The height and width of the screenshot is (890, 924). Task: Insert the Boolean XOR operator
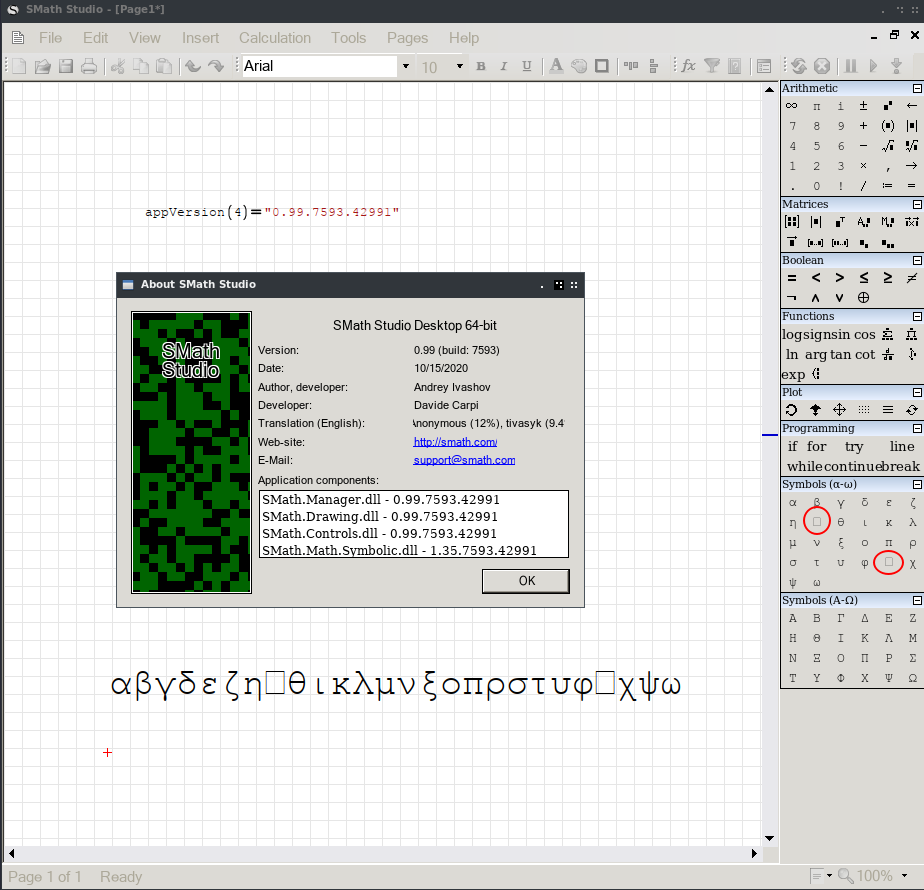coord(863,298)
